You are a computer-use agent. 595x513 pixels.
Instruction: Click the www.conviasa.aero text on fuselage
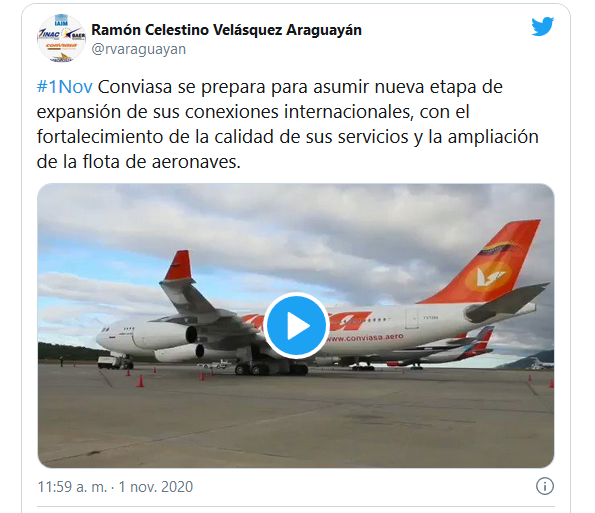click(x=365, y=337)
